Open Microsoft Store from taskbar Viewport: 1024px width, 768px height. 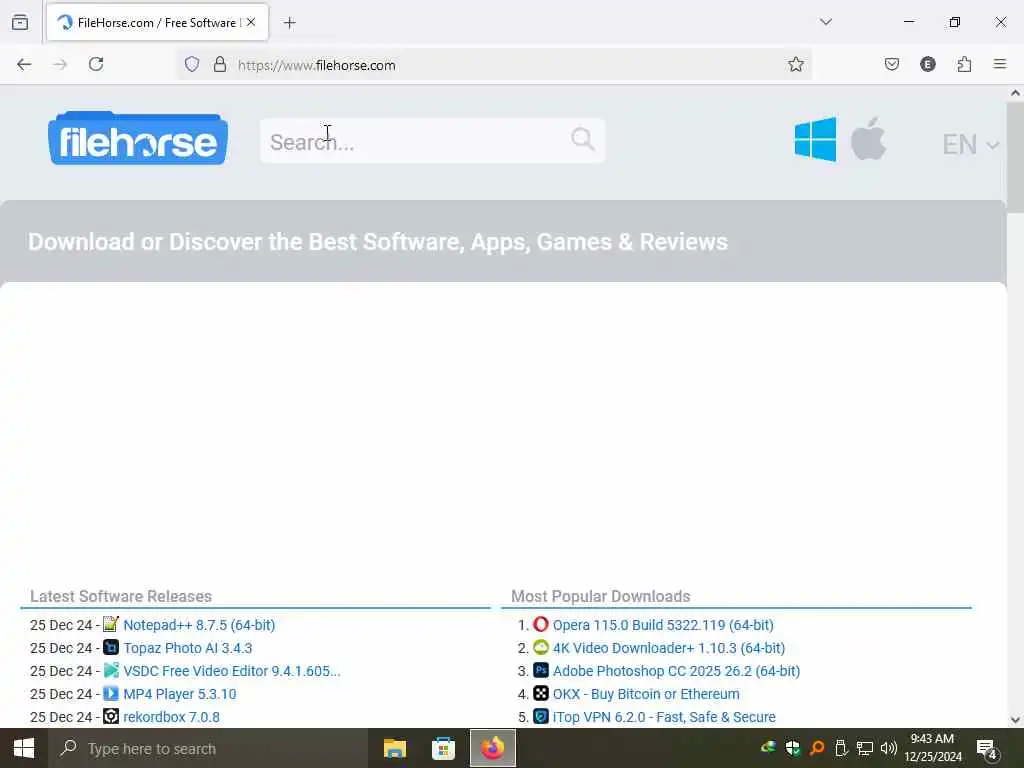point(443,748)
